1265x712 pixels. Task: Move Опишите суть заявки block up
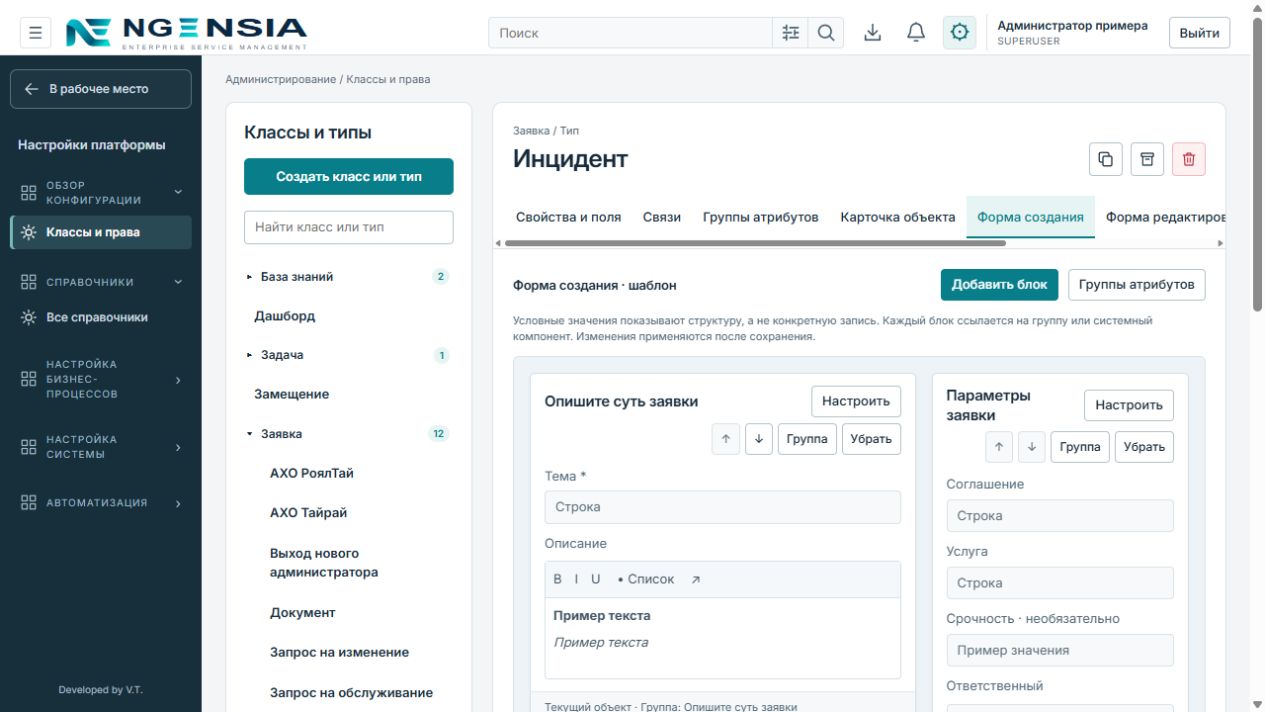click(726, 439)
